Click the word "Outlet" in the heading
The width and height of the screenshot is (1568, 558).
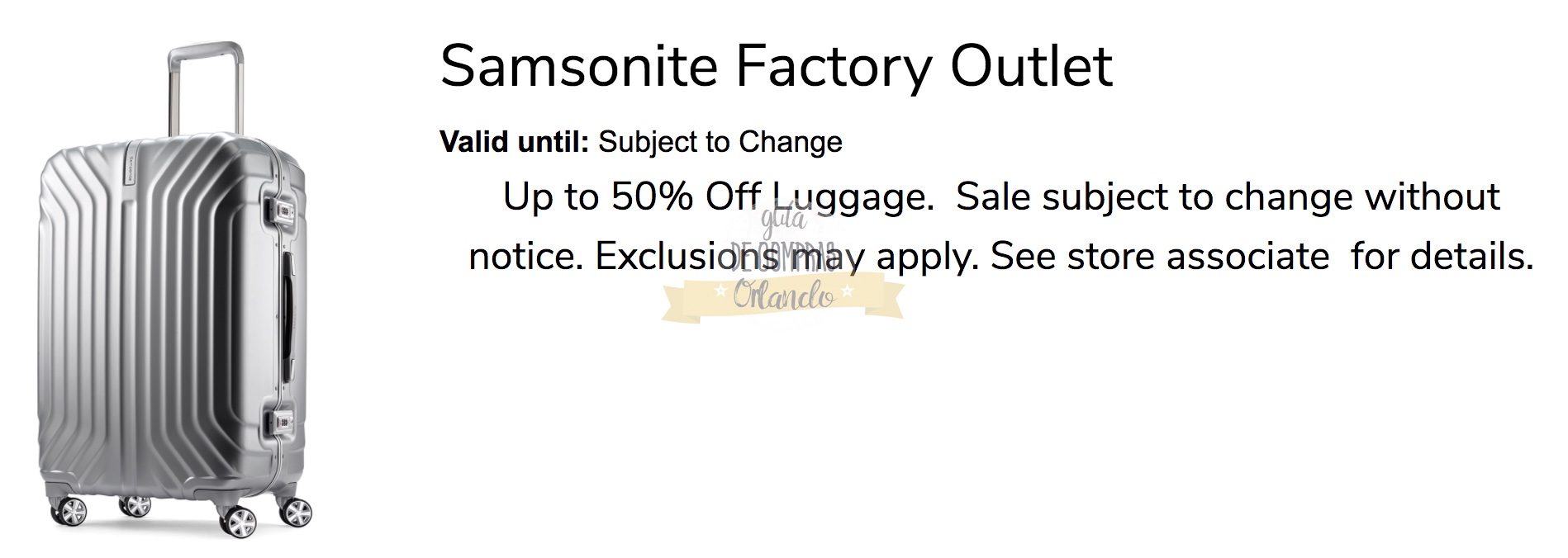[1031, 66]
